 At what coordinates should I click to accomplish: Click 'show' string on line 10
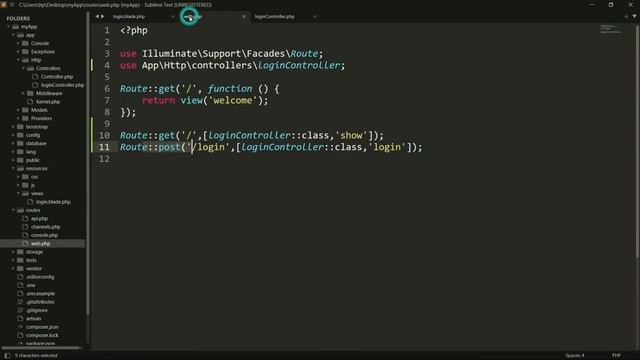(x=351, y=135)
